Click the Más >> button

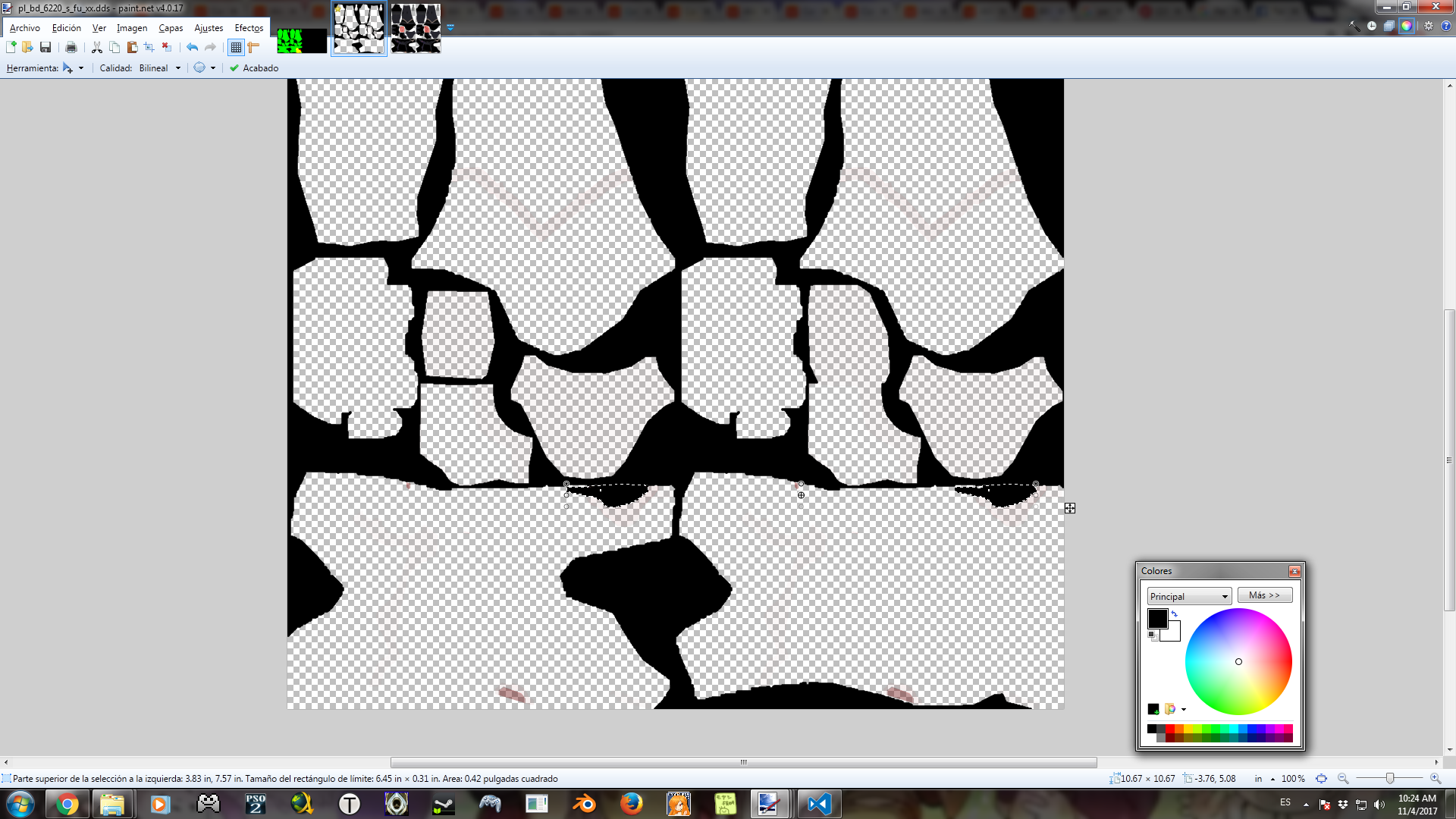(x=1264, y=595)
